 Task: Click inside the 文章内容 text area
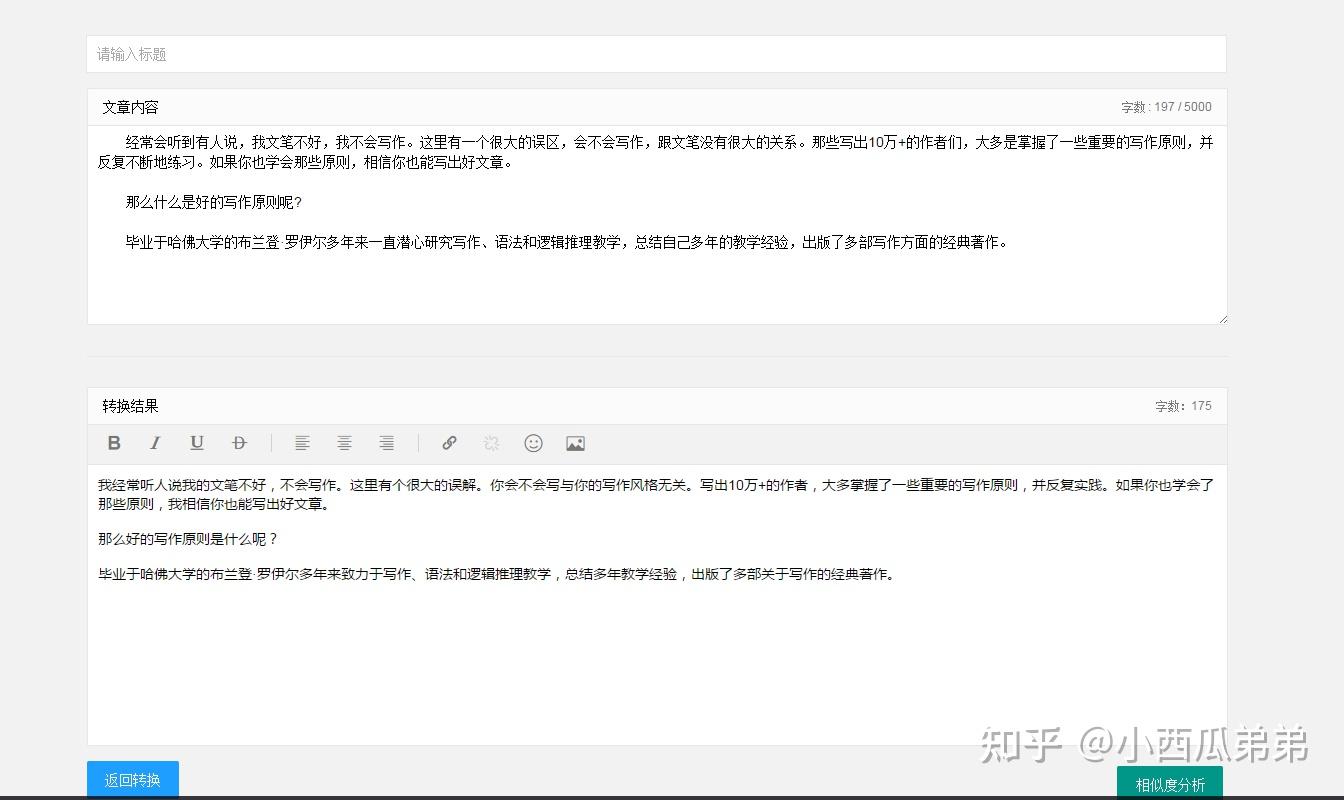(656, 225)
